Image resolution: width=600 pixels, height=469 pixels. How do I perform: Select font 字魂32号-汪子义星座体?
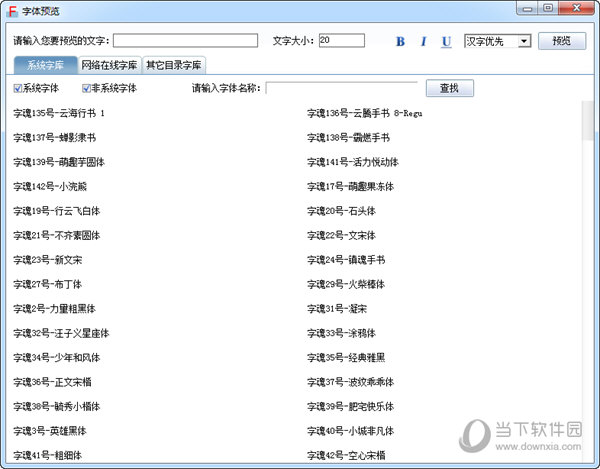(x=61, y=334)
